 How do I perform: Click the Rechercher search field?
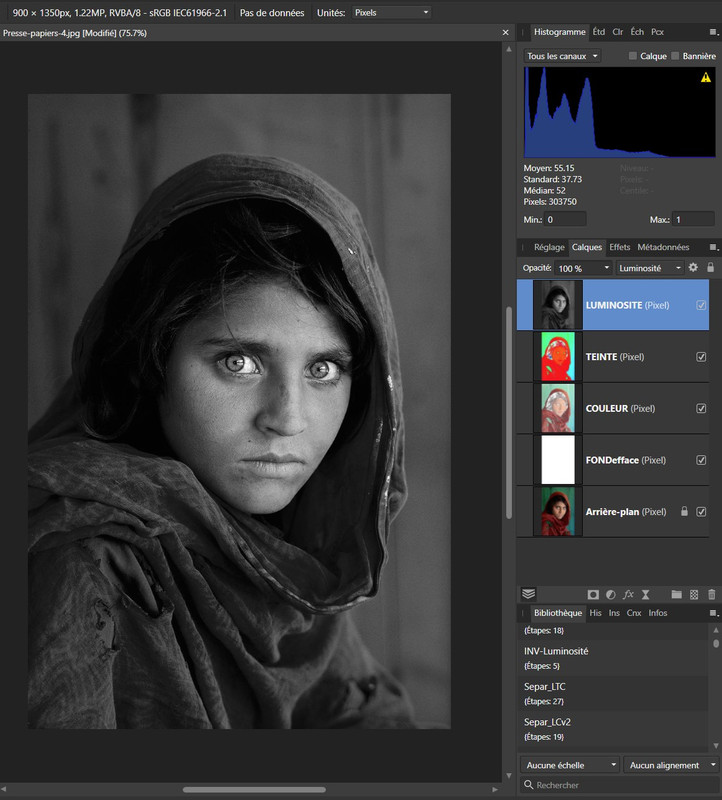coord(619,785)
